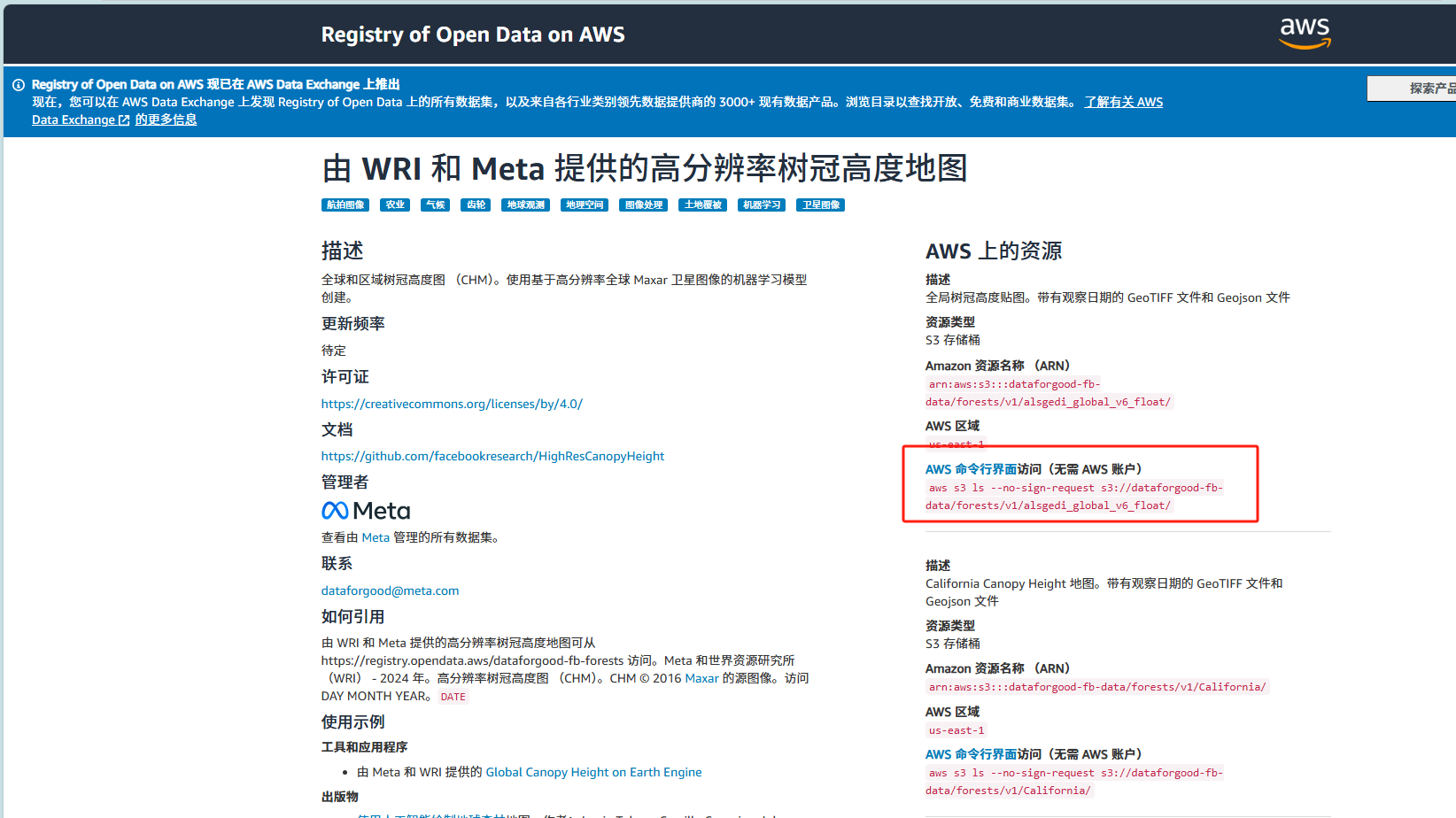Click the 使用示例 heading
1456x818 pixels.
point(353,722)
